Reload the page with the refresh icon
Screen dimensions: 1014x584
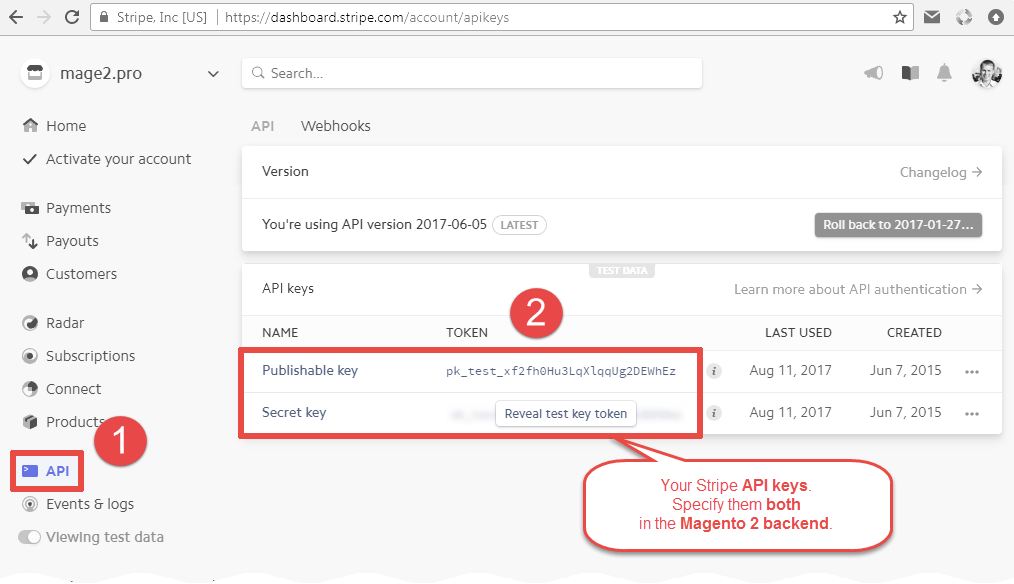click(x=72, y=17)
